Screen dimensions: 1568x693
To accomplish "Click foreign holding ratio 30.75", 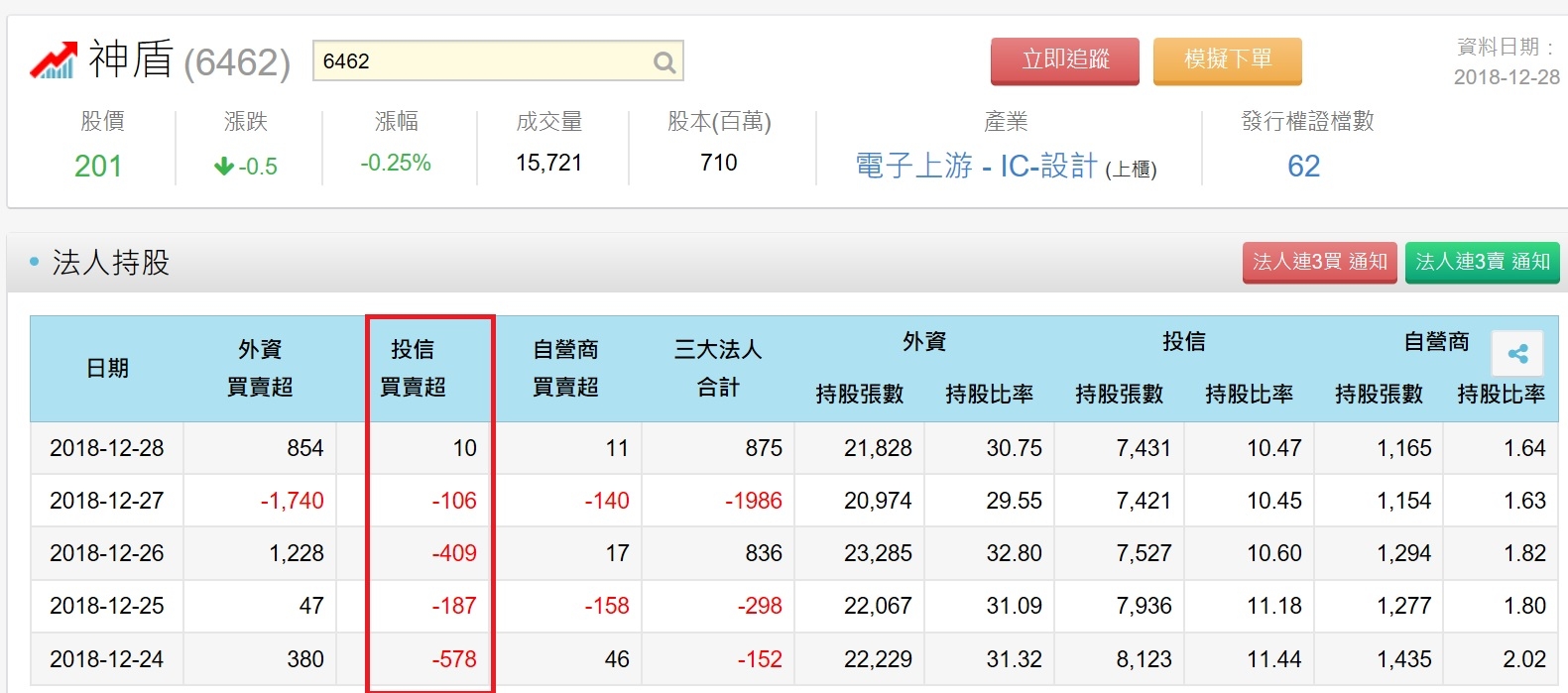I will point(1014,448).
